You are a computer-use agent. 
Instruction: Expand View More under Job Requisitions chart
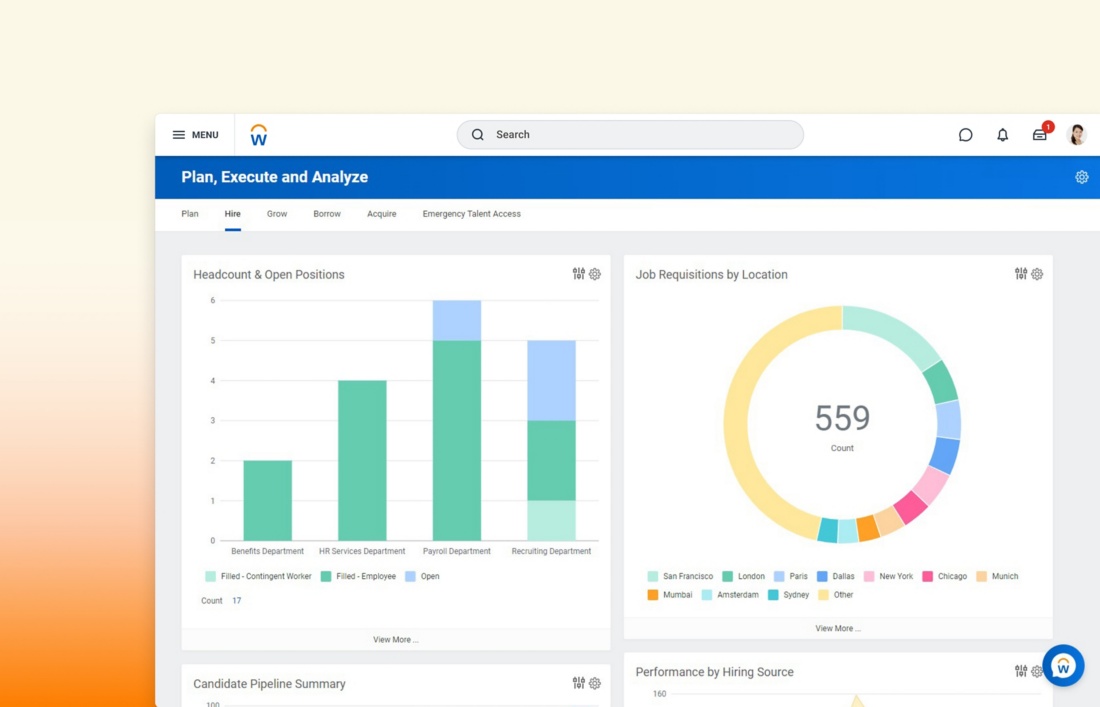coord(837,628)
